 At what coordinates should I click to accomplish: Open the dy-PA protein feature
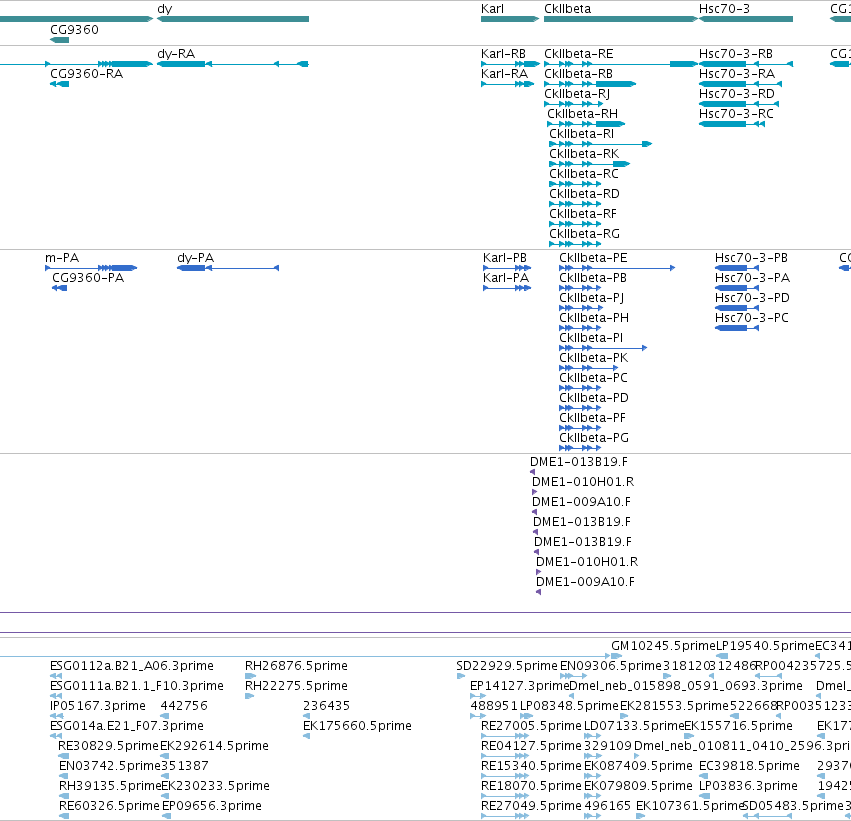click(195, 258)
